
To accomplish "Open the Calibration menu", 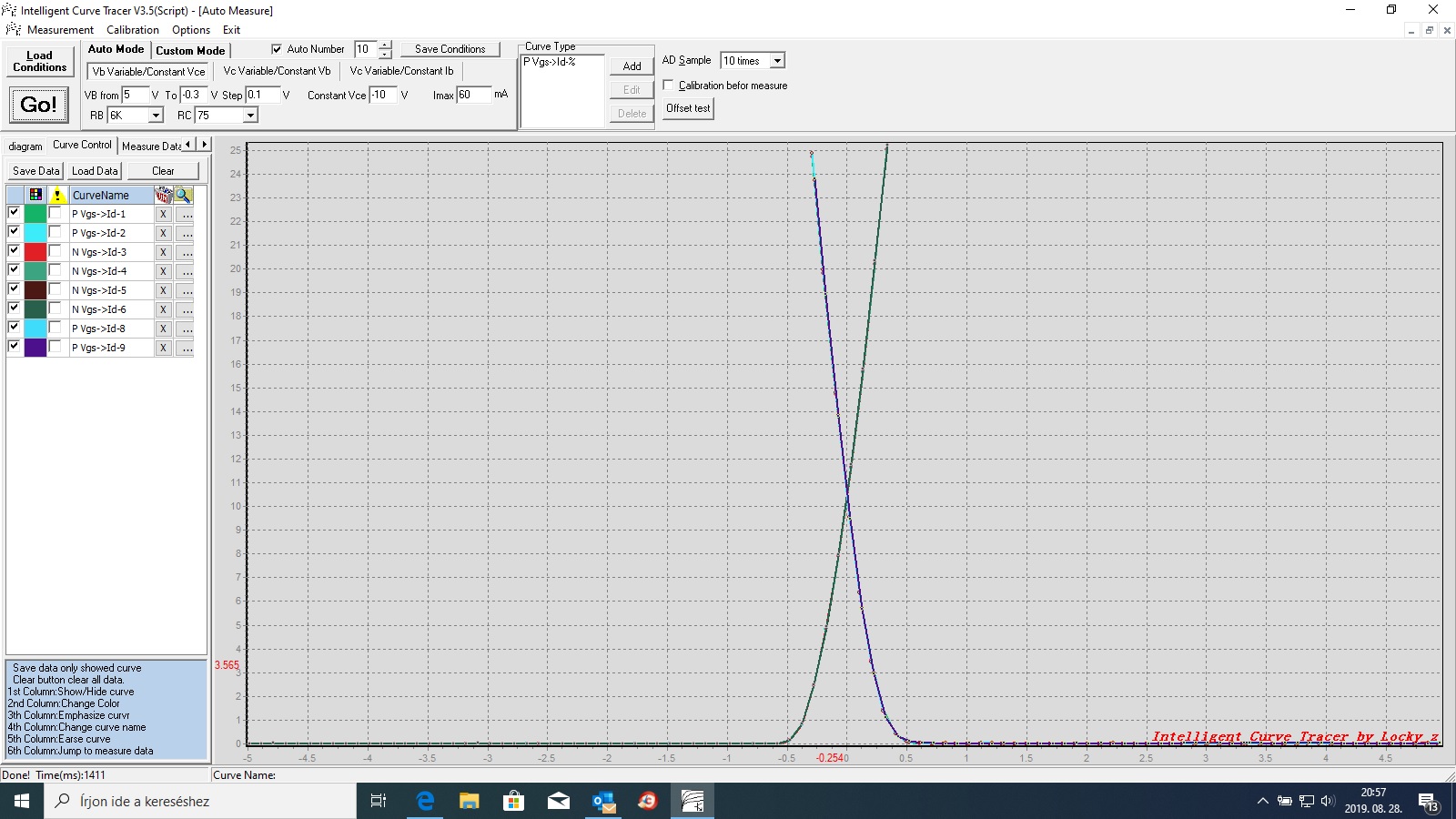I will coord(133,30).
